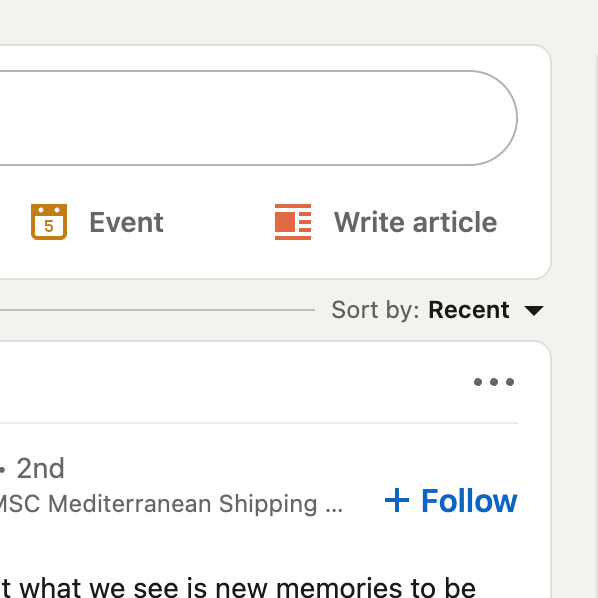Screen dimensions: 598x598
Task: Click the orange Write article icon
Action: pos(293,222)
